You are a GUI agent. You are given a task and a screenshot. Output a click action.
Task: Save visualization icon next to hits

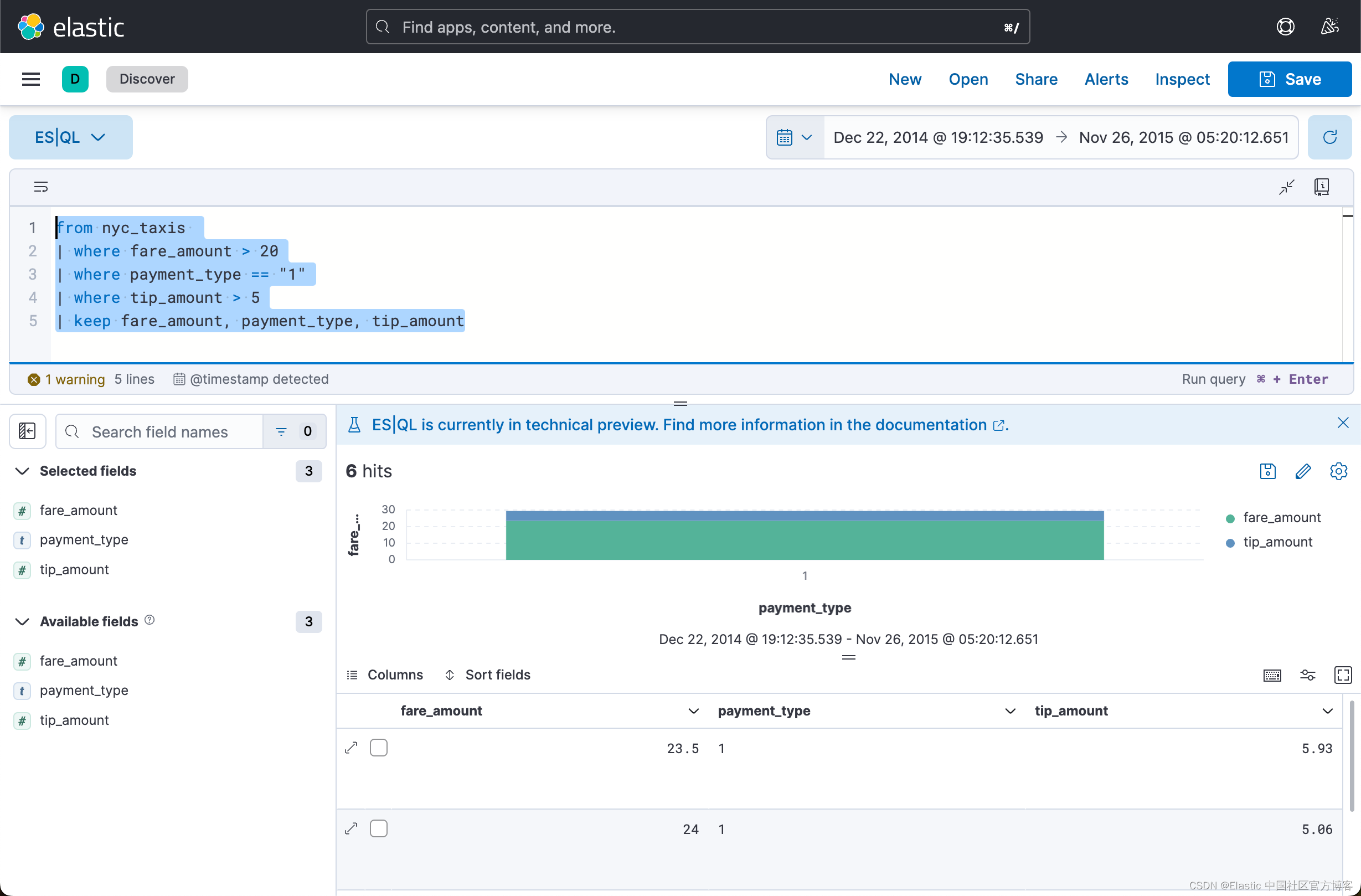(x=1267, y=471)
